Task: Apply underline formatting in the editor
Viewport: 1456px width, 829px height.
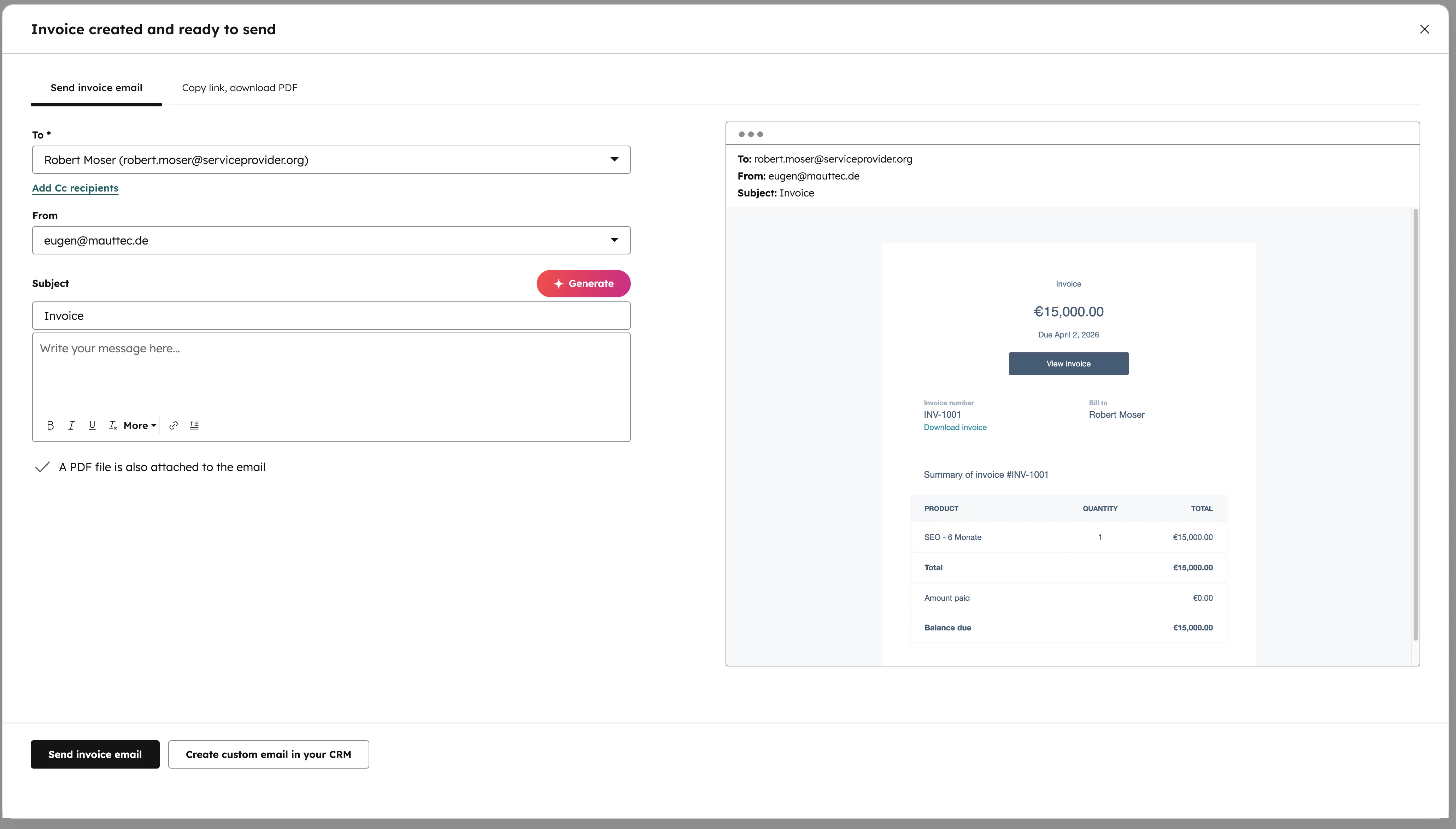Action: tap(92, 425)
